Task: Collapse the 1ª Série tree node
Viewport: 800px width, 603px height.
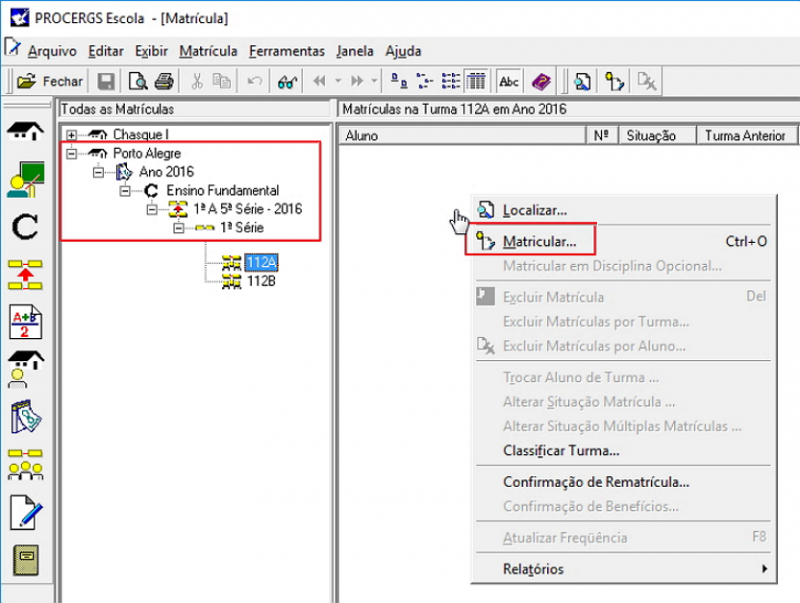Action: click(178, 228)
